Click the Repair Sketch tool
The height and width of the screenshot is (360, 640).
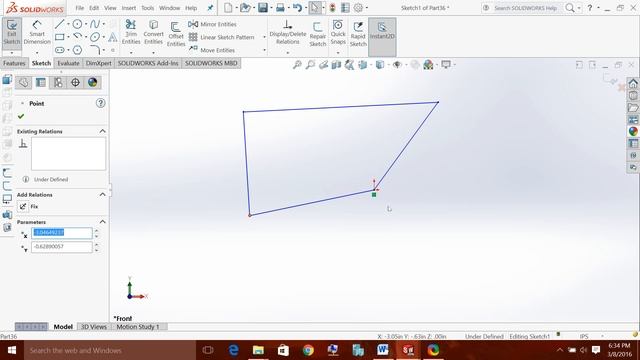tap(318, 34)
